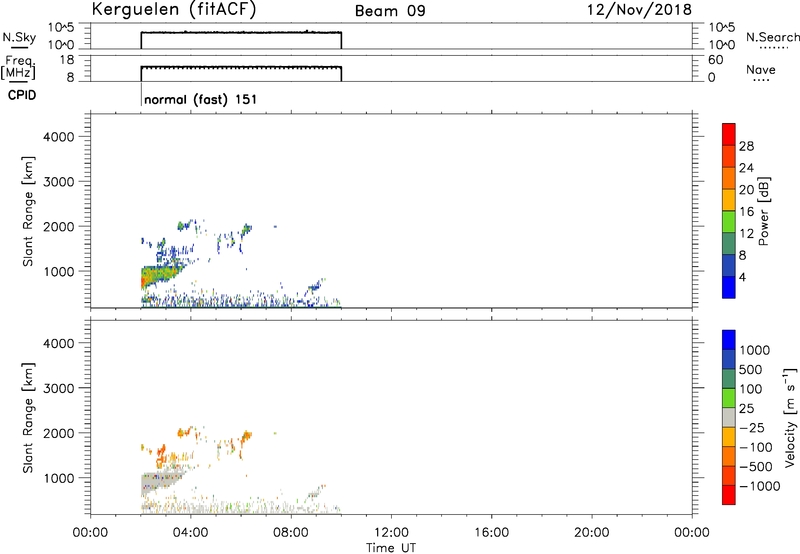Click the Nave legend label

click(x=761, y=69)
